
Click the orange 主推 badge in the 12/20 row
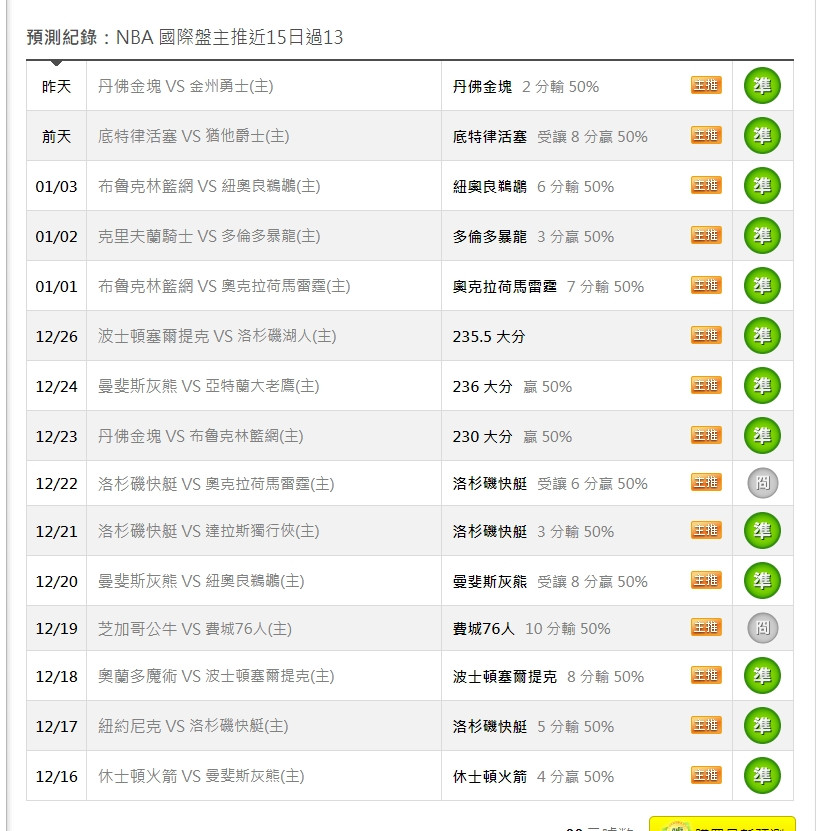coord(706,580)
